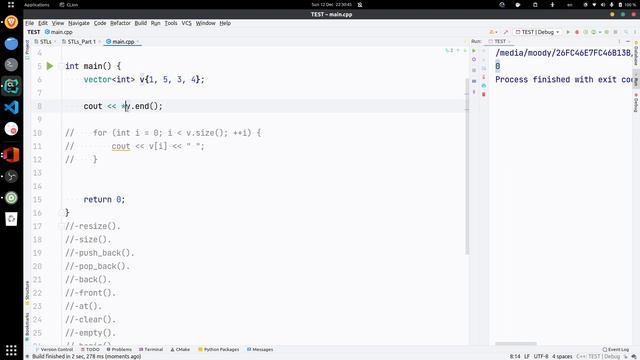Hide the Run tool window
The image size is (640, 360).
pos(628,41)
